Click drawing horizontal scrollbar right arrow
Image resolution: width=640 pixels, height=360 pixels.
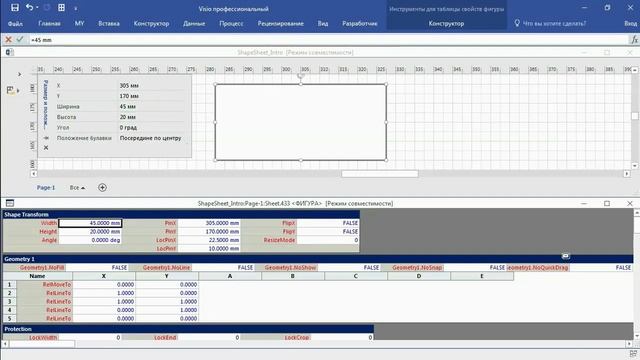tap(627, 174)
